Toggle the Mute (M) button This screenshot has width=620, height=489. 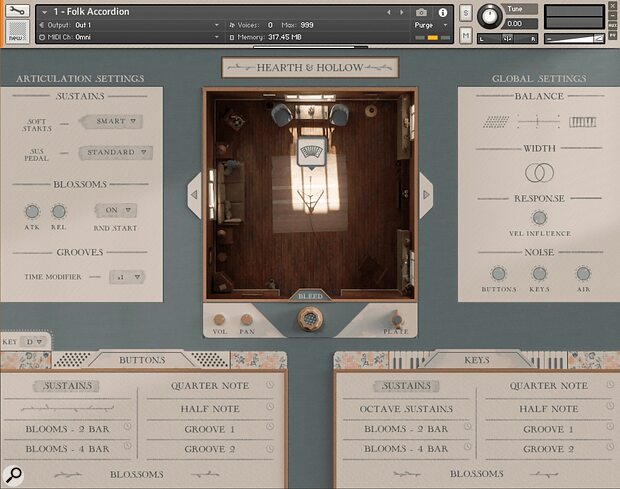(x=466, y=36)
